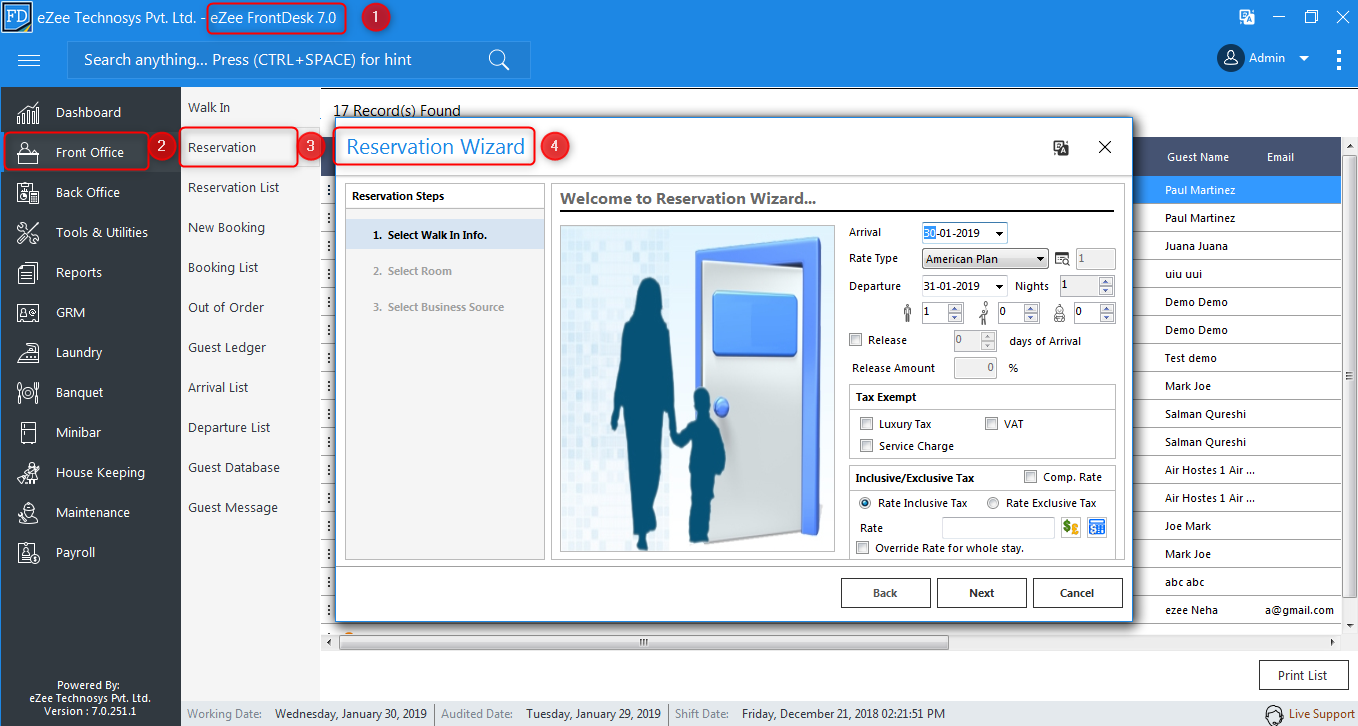Expand the Admin user dropdown arrow
This screenshot has width=1358, height=726.
pos(1304,59)
